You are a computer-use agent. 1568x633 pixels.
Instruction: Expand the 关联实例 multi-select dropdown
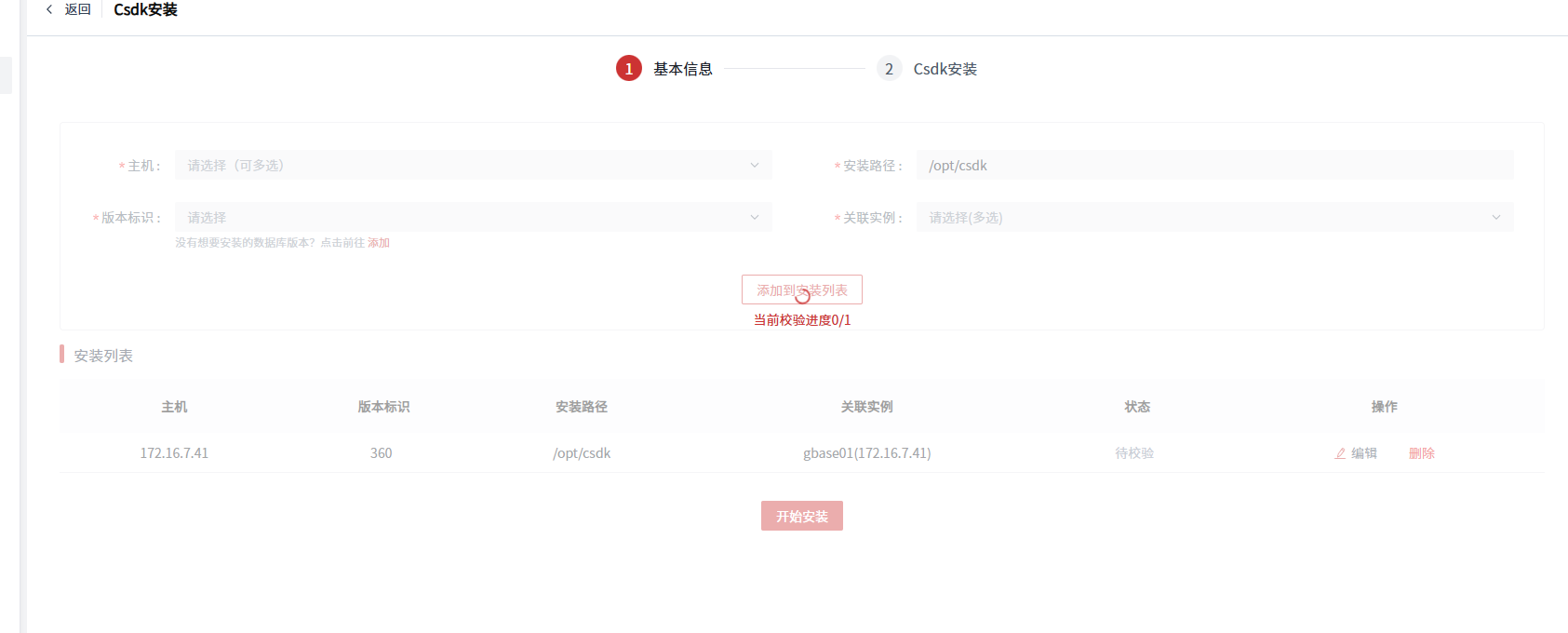tap(1213, 218)
